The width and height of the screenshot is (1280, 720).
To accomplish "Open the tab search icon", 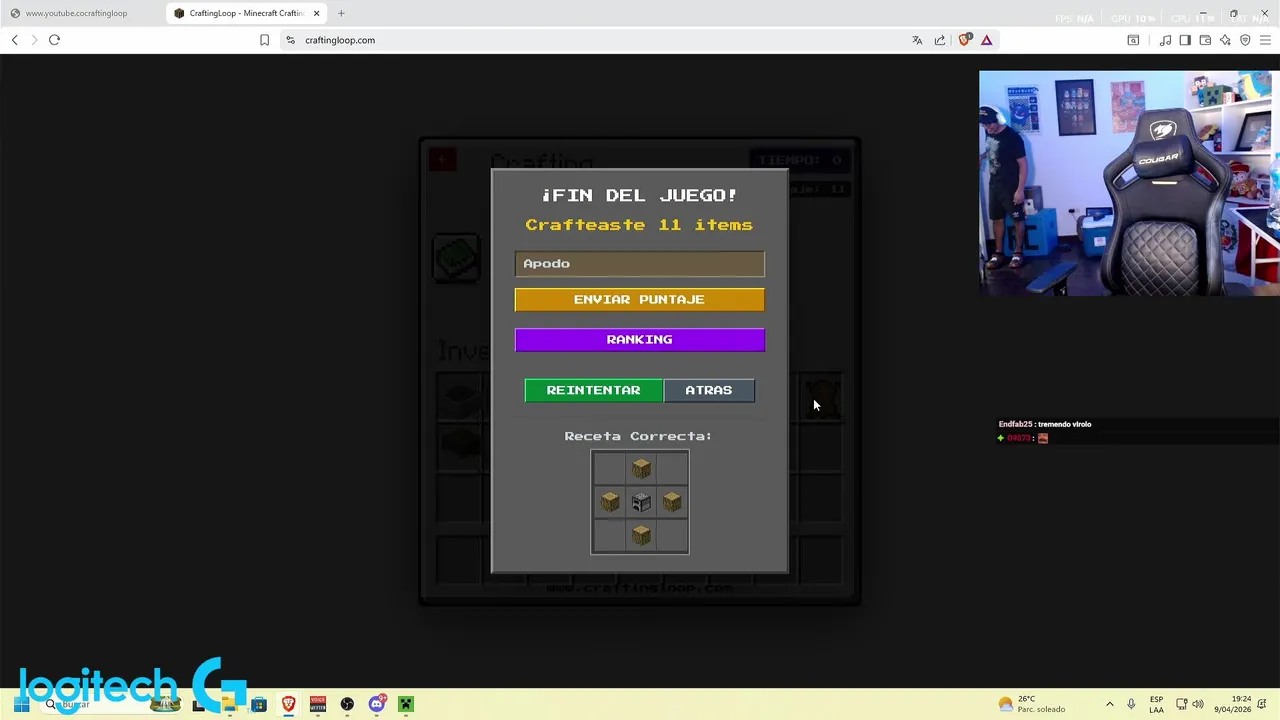I will coord(1133,40).
